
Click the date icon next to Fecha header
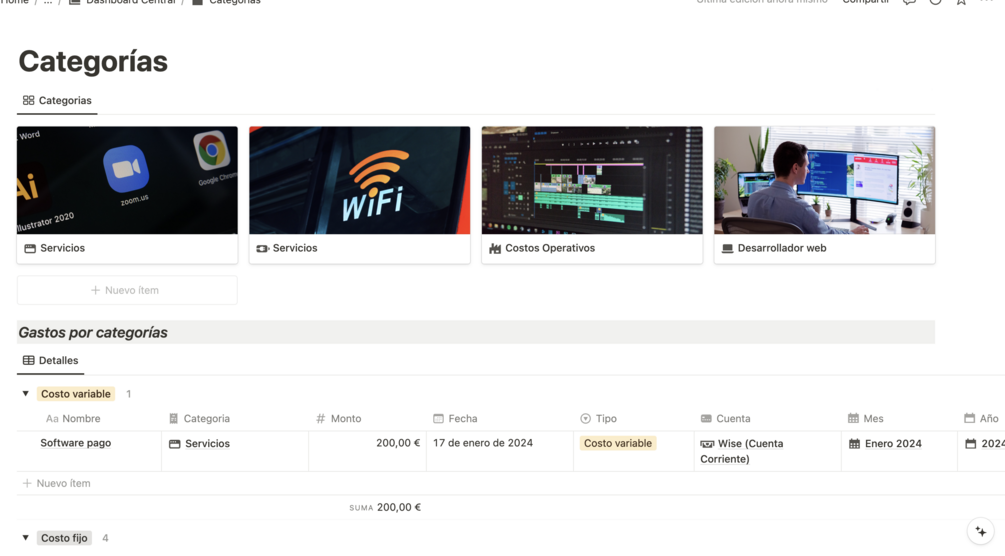(438, 419)
